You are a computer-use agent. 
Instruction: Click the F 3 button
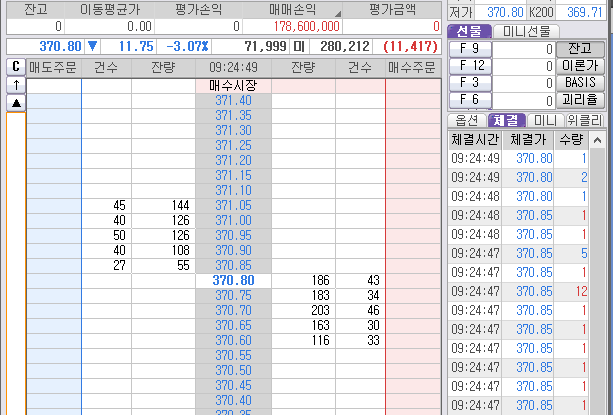tap(470, 83)
